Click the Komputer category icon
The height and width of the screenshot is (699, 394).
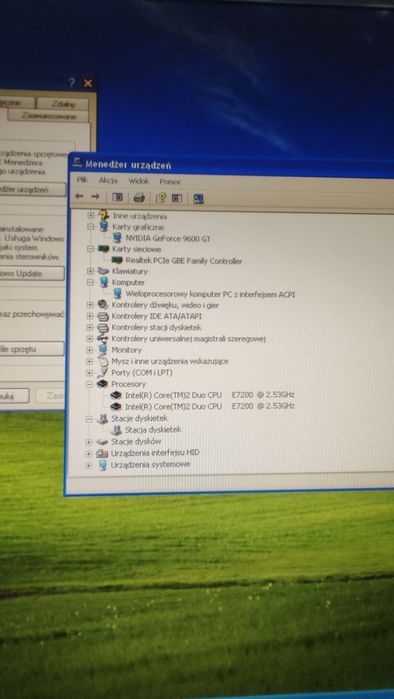[x=103, y=282]
